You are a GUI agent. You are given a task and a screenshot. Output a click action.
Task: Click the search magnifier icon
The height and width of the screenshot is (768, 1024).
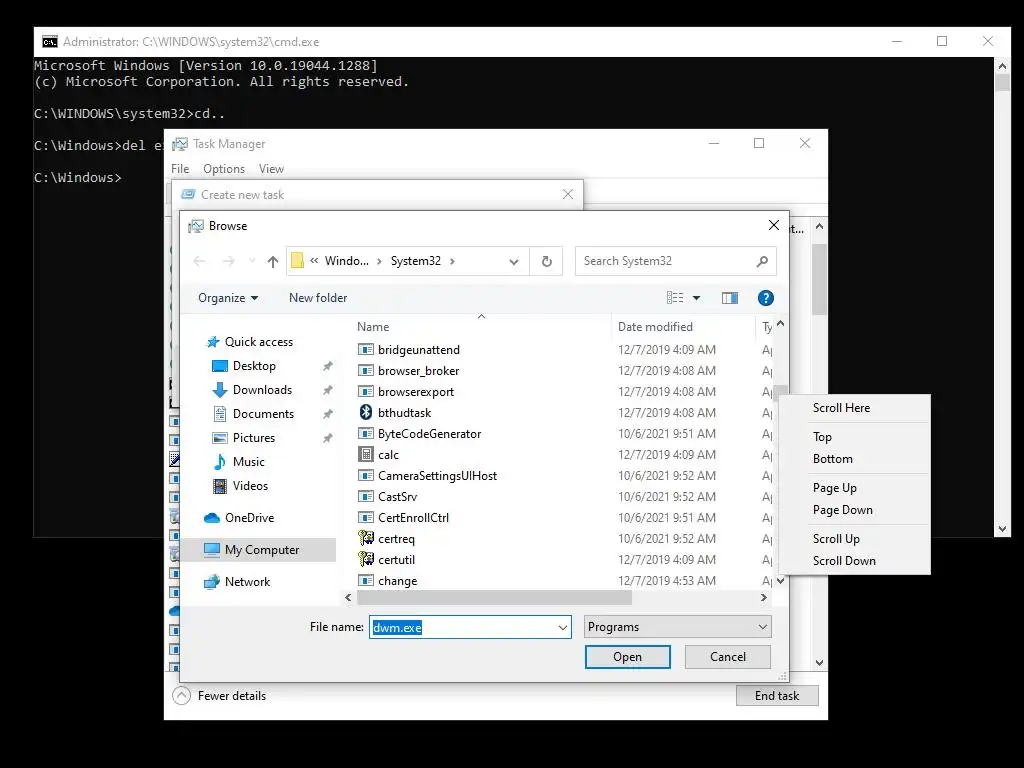point(761,261)
